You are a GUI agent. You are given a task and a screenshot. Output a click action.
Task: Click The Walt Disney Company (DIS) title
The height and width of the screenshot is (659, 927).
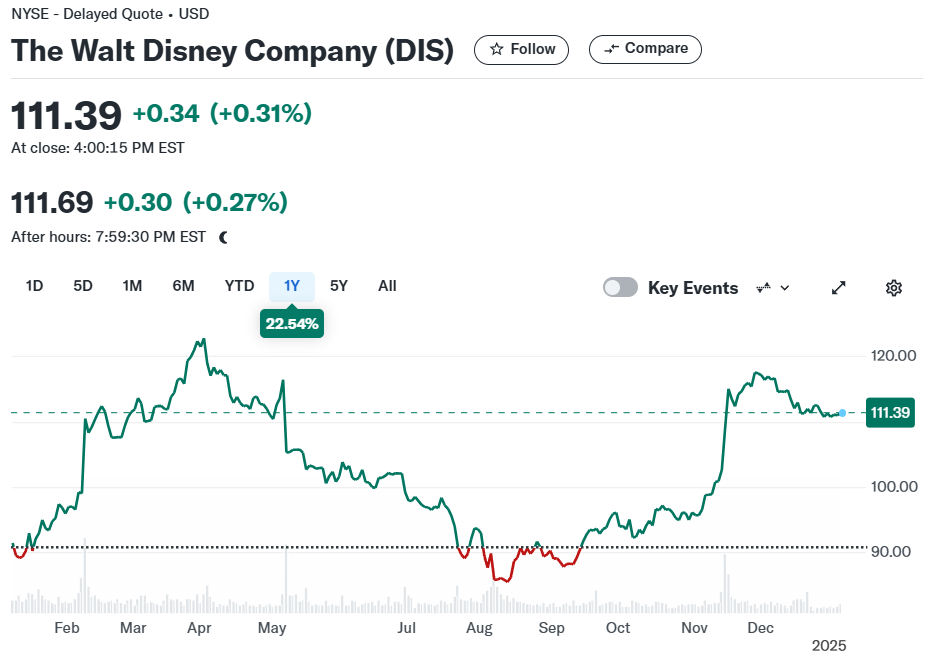click(232, 51)
